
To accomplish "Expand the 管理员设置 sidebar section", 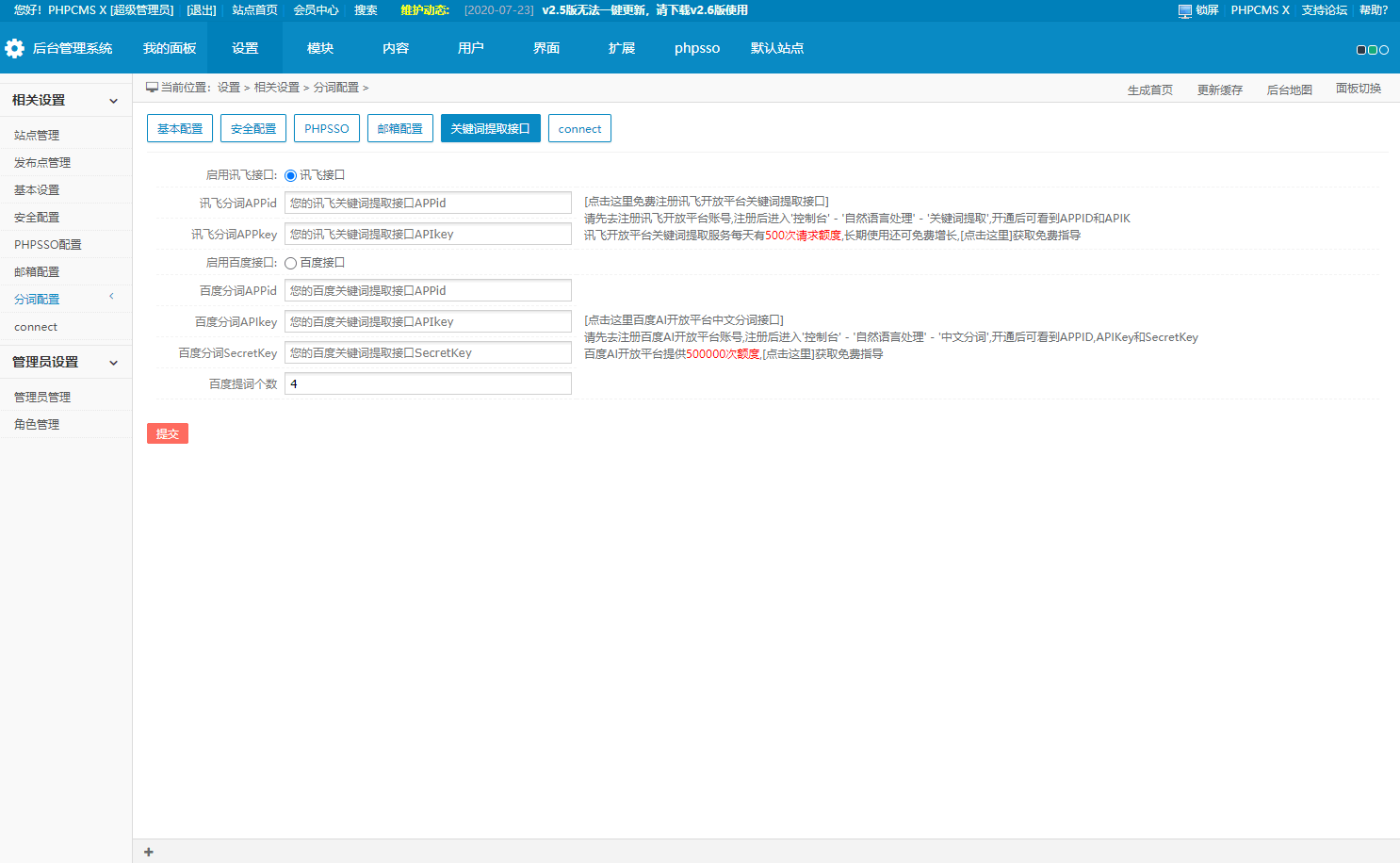I will (111, 361).
